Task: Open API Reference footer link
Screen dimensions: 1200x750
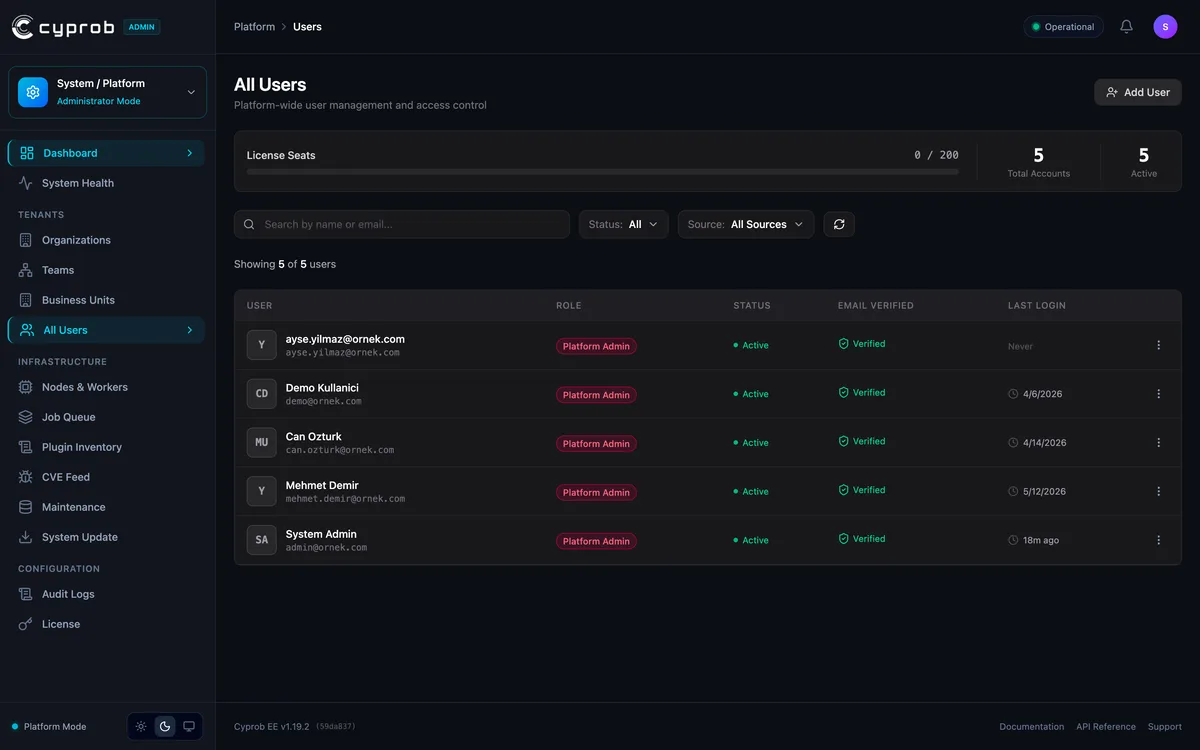Action: [x=1106, y=727]
